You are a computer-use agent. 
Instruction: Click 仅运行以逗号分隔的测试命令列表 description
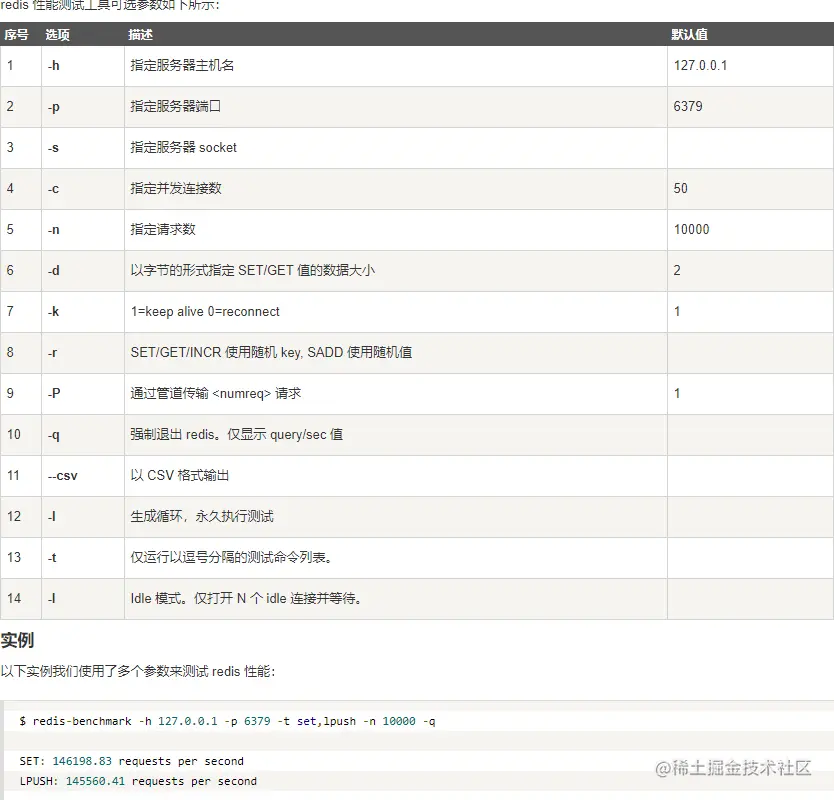tap(231, 557)
